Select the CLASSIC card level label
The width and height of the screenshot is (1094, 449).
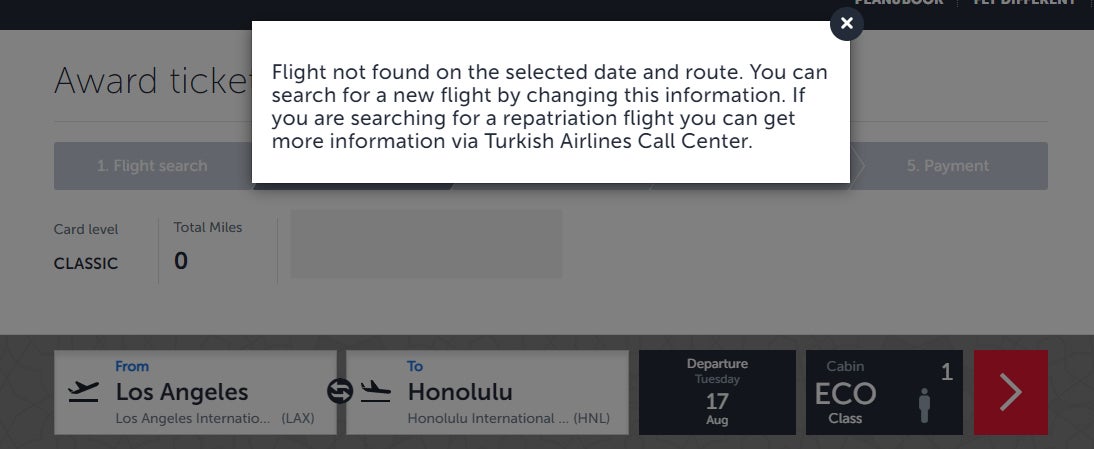[86, 264]
